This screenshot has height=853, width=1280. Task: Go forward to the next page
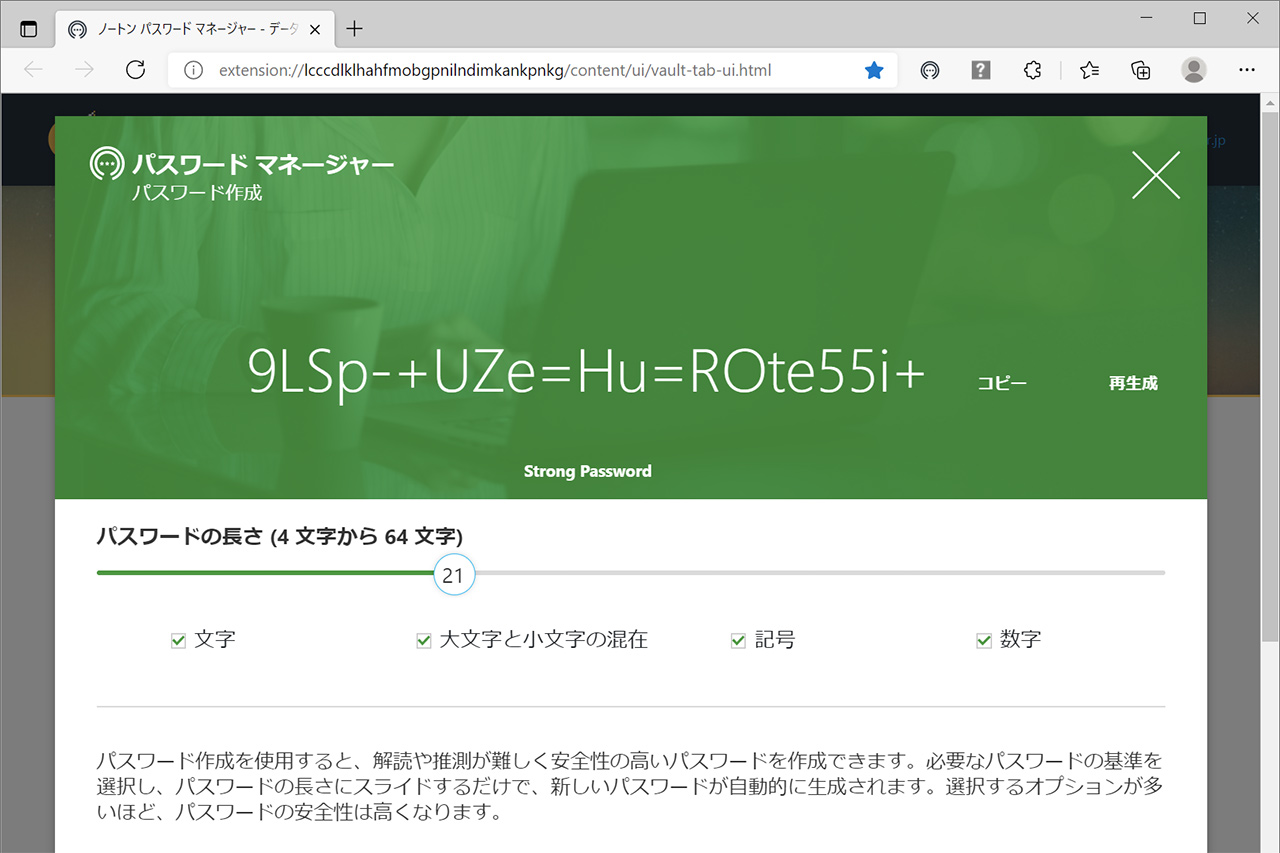(x=84, y=70)
